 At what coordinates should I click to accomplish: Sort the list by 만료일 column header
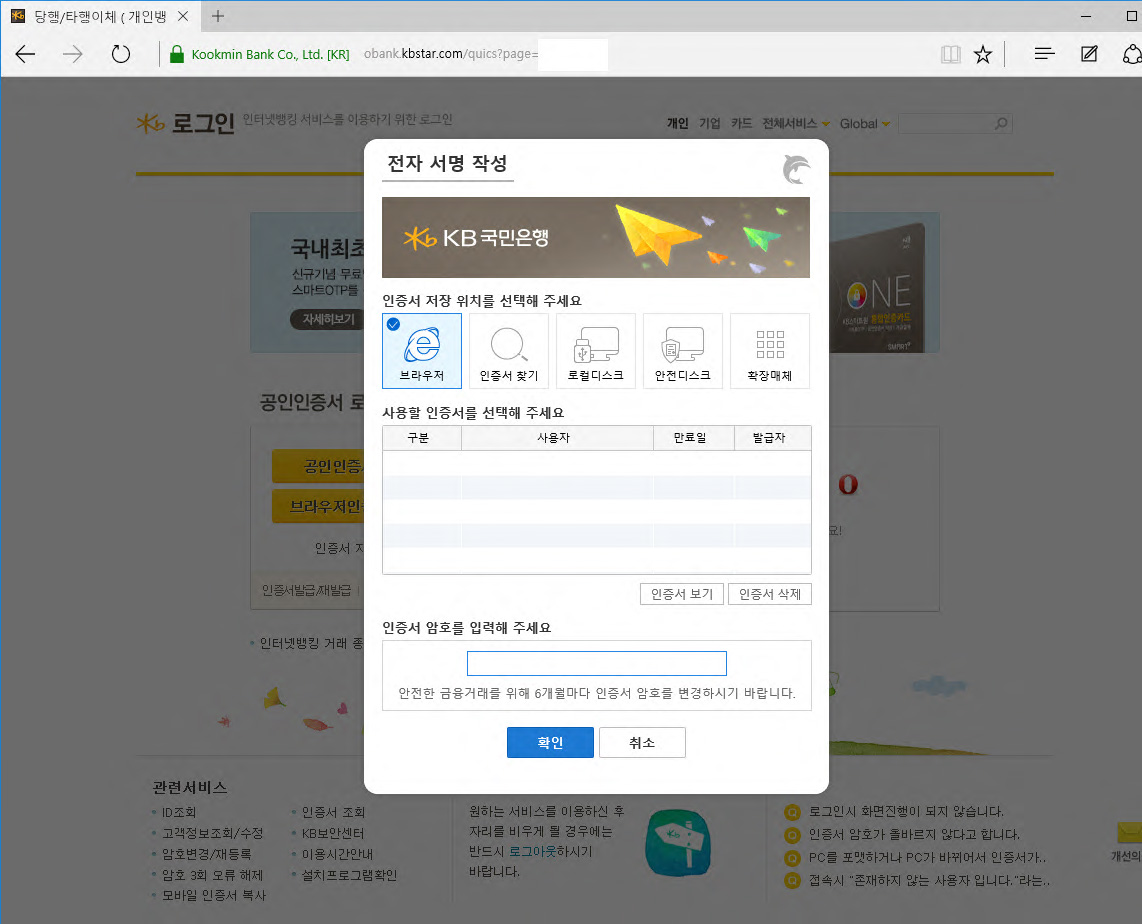(x=693, y=438)
